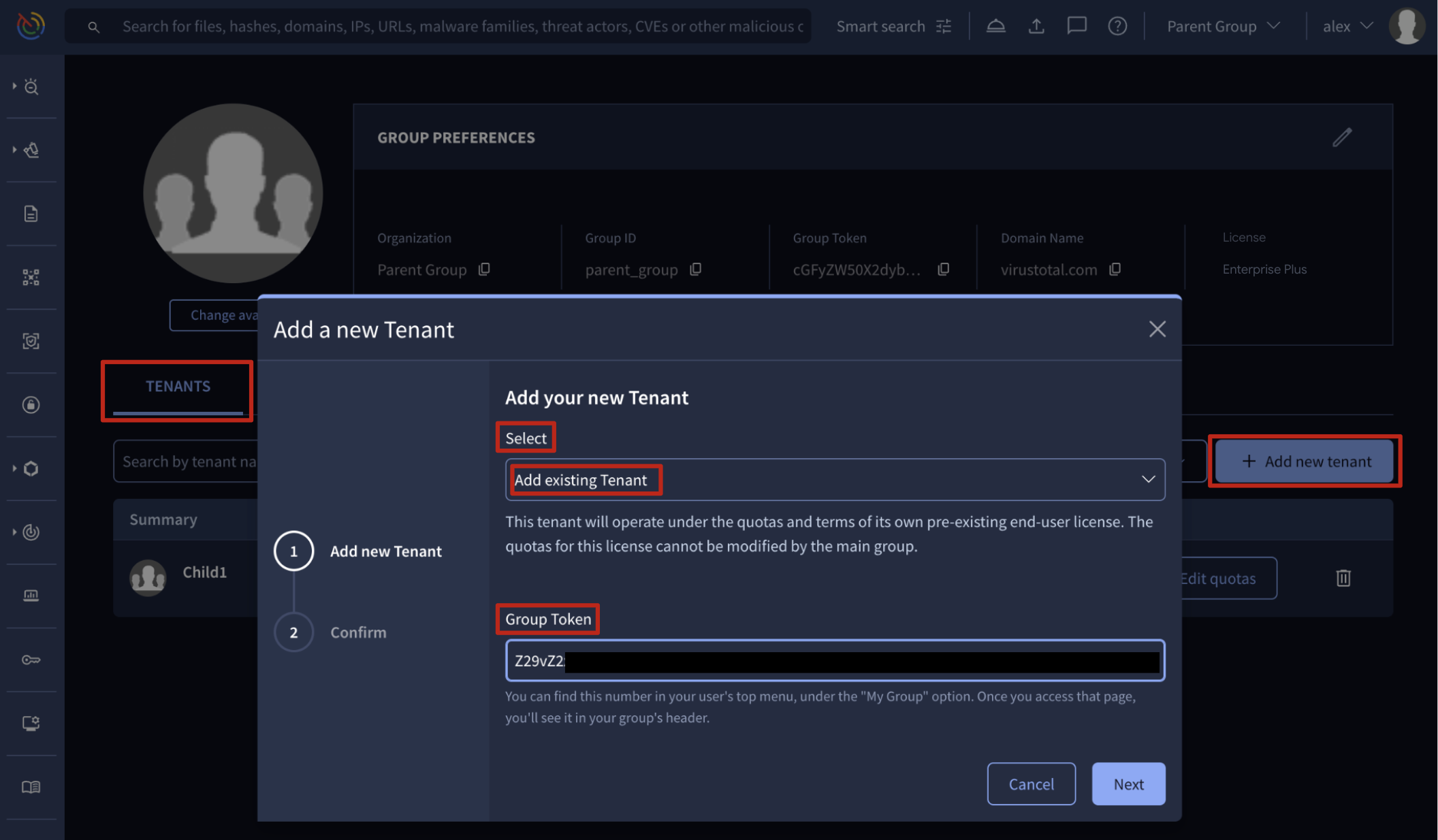Select step 2 Confirm in wizard

pyautogui.click(x=293, y=632)
